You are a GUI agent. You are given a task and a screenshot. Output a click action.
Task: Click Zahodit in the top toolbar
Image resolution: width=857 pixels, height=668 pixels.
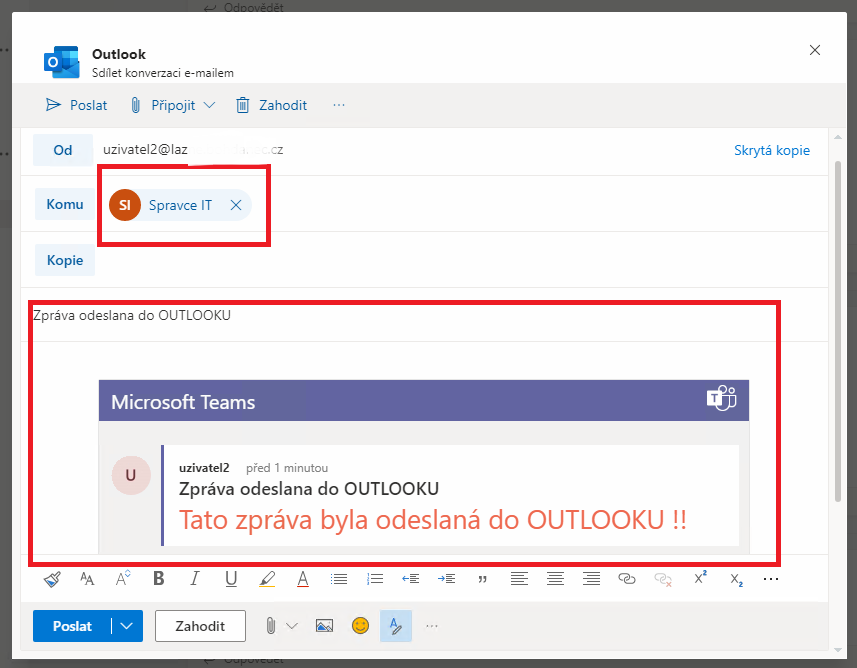tap(272, 105)
